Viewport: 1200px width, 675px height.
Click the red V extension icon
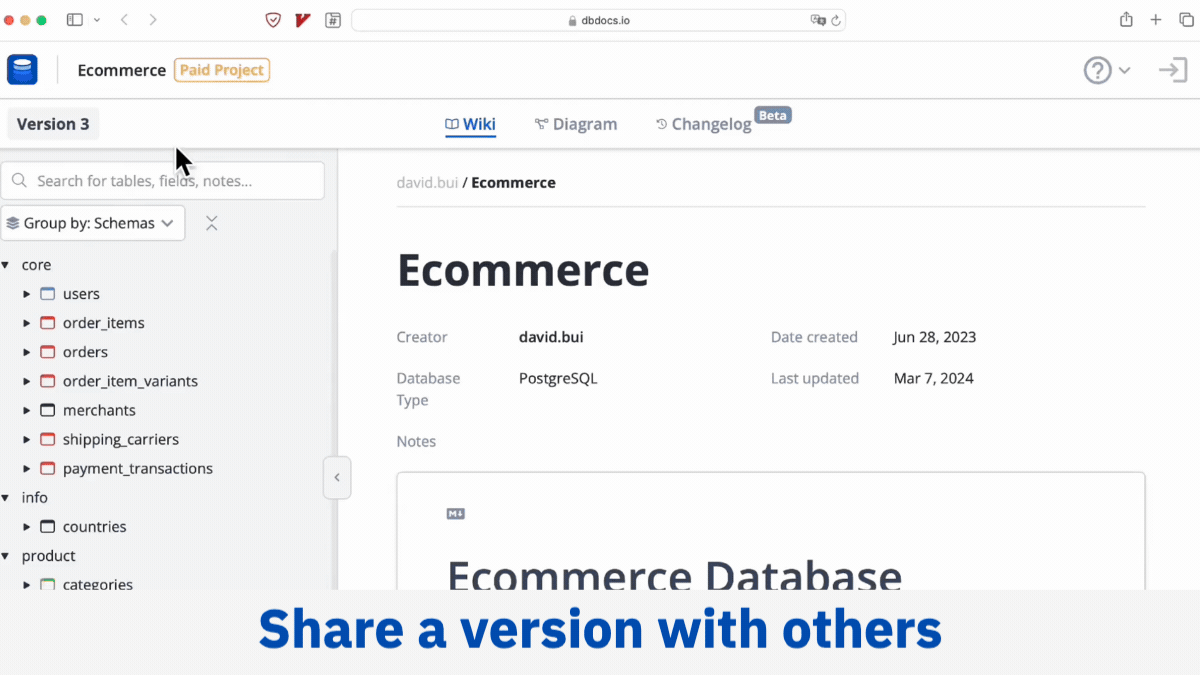point(303,20)
